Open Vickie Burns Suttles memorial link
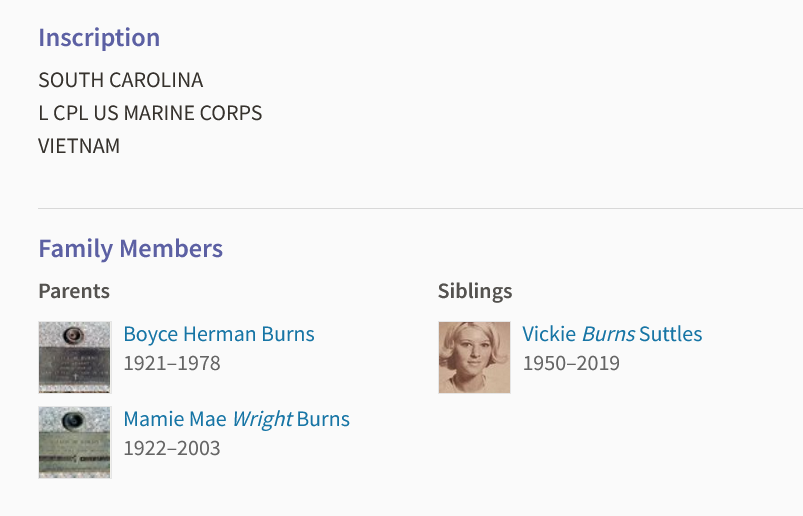803x516 pixels. click(612, 334)
